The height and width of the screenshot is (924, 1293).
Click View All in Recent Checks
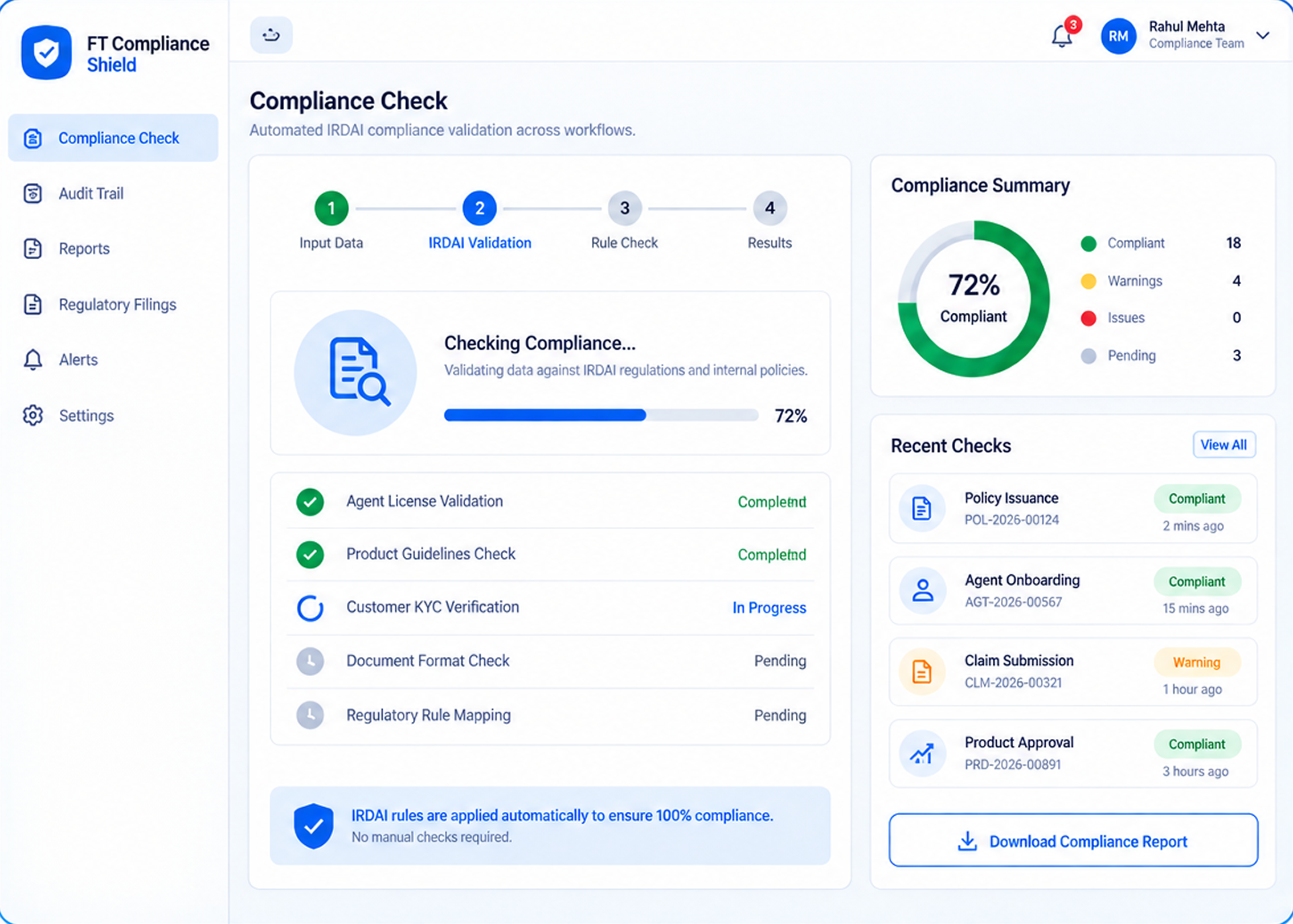[1224, 444]
